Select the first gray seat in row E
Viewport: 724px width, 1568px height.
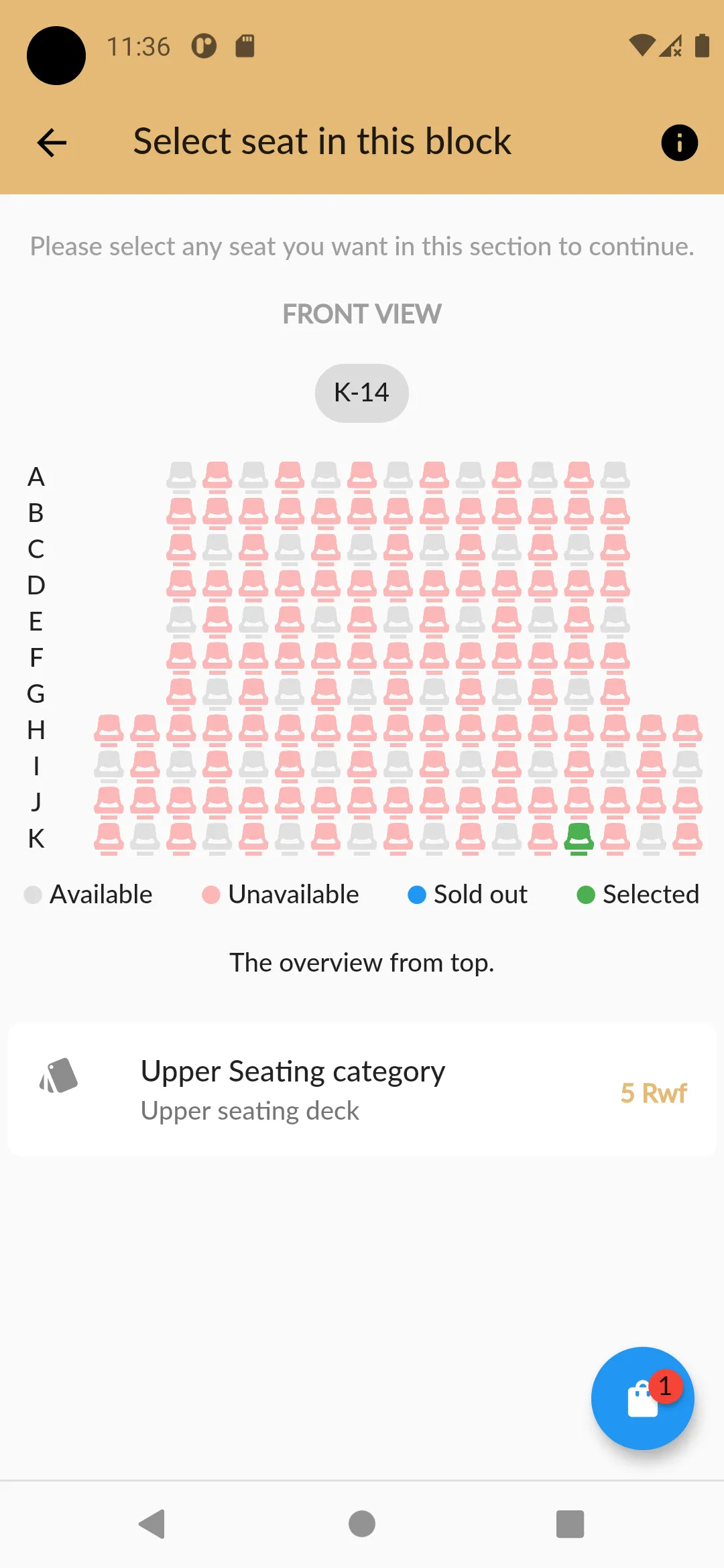pos(181,622)
